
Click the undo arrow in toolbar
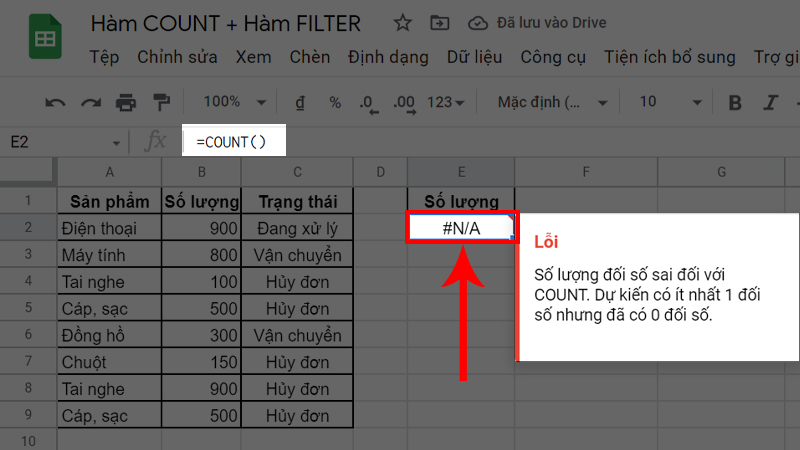(x=56, y=102)
